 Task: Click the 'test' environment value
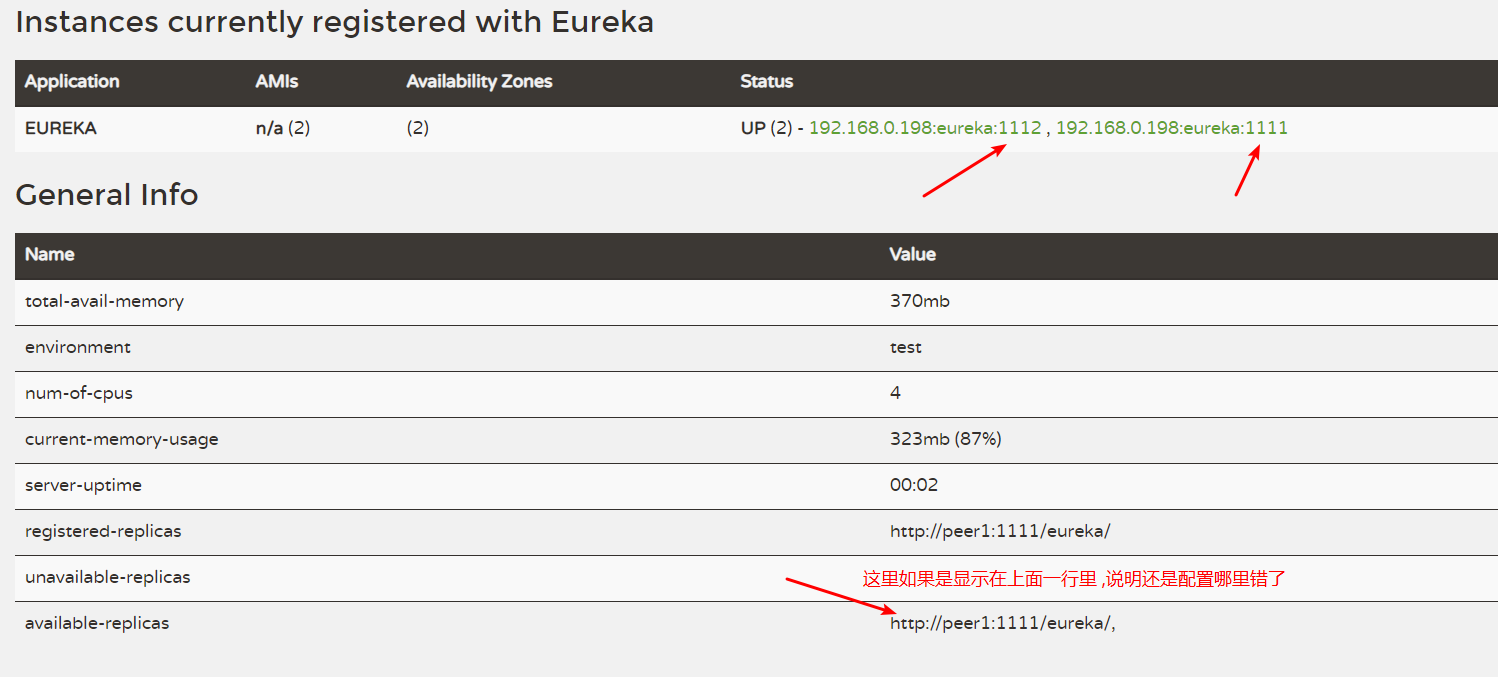(x=906, y=347)
